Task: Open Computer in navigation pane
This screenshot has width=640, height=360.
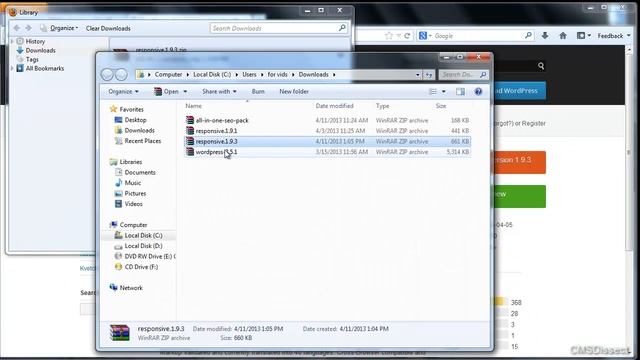Action: coord(133,225)
